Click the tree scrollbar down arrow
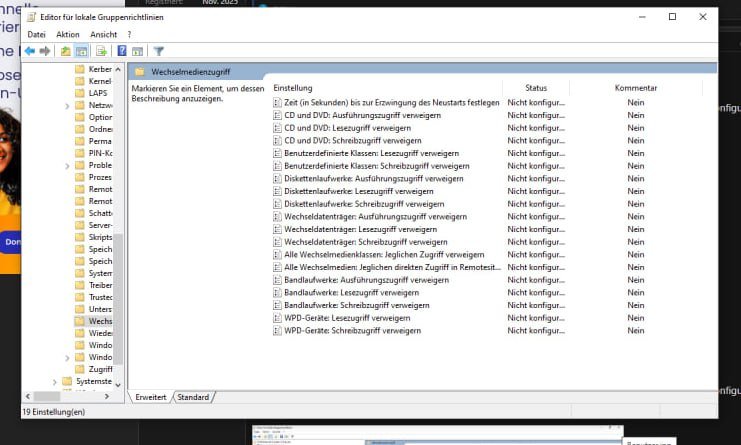The image size is (741, 445). coord(118,385)
